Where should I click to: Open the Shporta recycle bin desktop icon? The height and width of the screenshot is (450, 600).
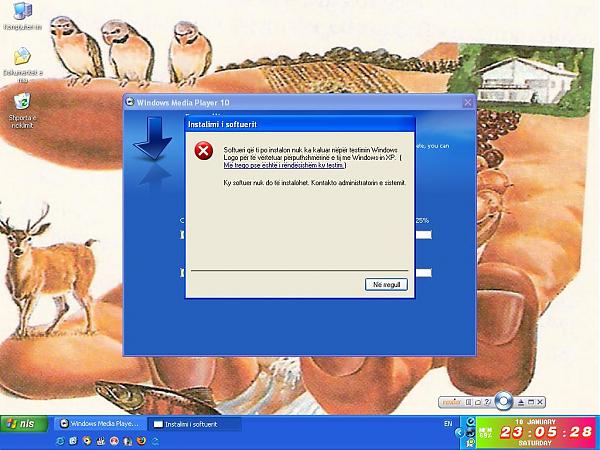[x=22, y=110]
